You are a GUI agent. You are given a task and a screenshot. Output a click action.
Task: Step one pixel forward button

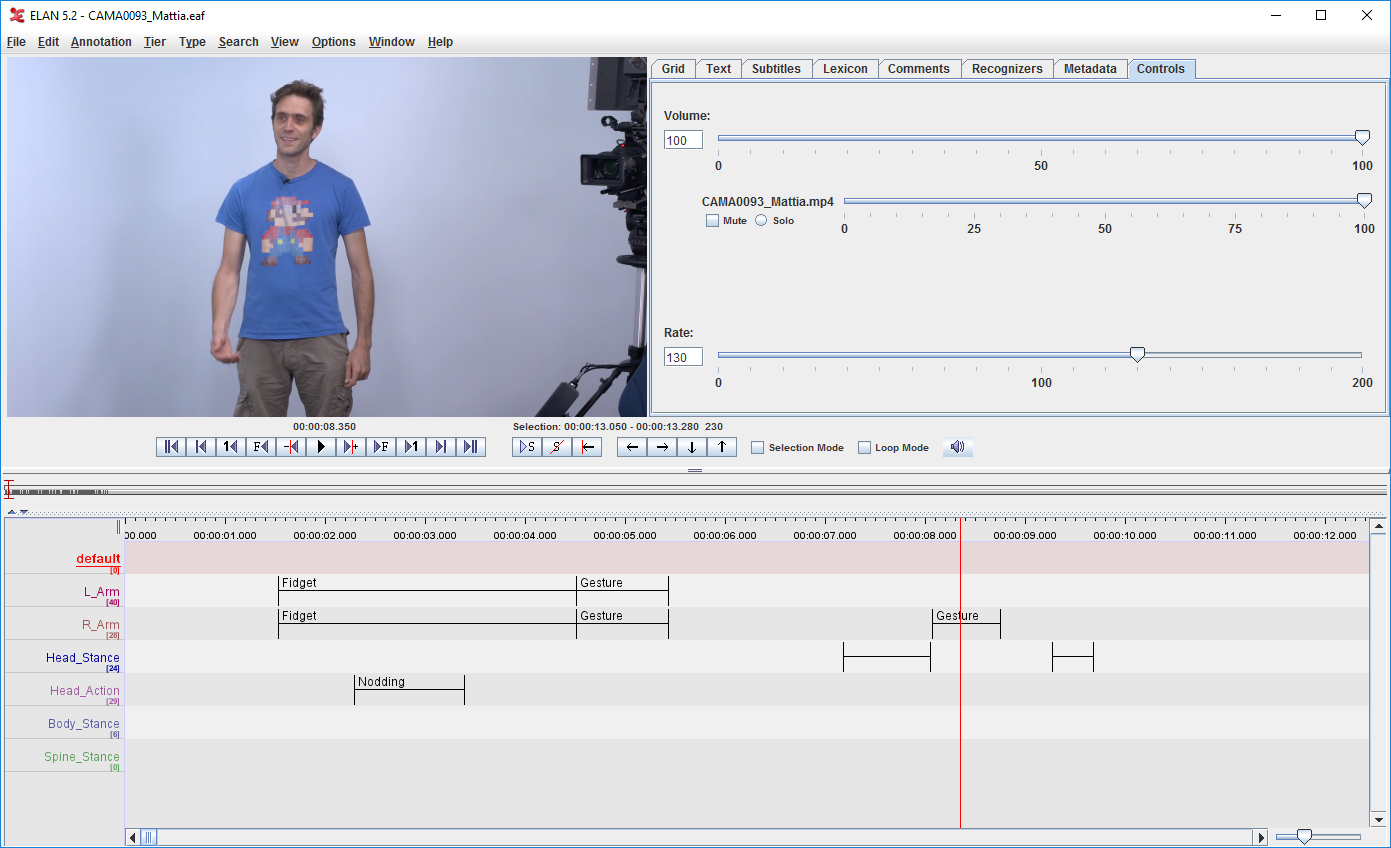[x=351, y=447]
